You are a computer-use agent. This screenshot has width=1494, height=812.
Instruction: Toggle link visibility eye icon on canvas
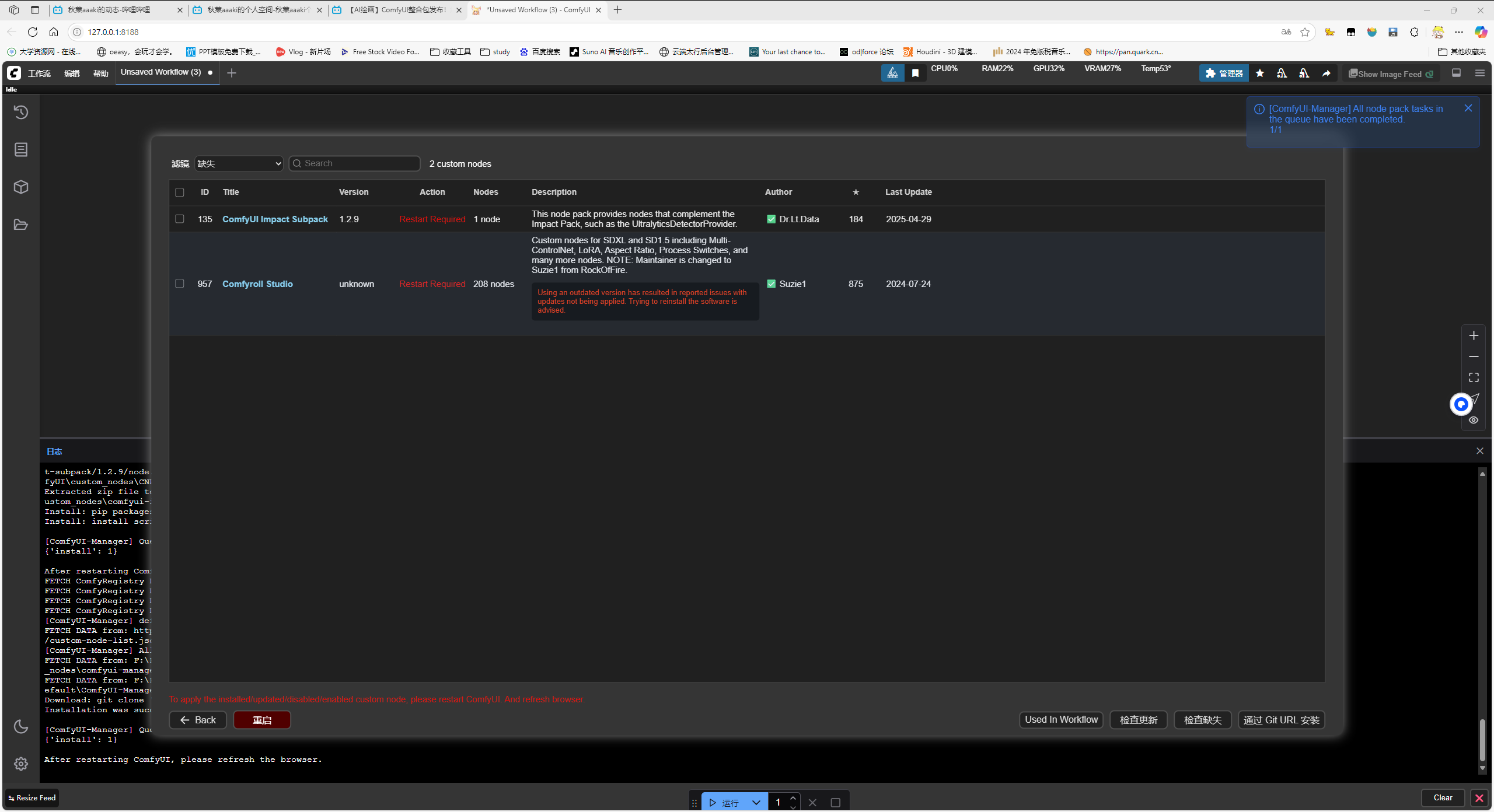[1474, 420]
